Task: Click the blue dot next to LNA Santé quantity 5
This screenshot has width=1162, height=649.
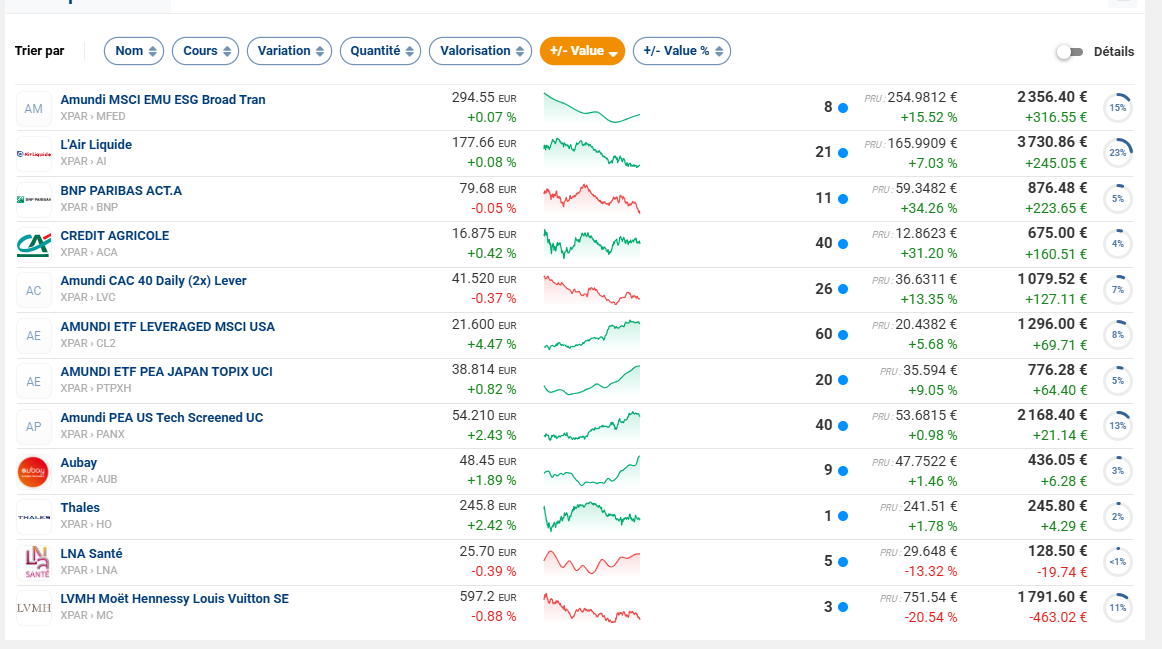Action: tap(843, 562)
